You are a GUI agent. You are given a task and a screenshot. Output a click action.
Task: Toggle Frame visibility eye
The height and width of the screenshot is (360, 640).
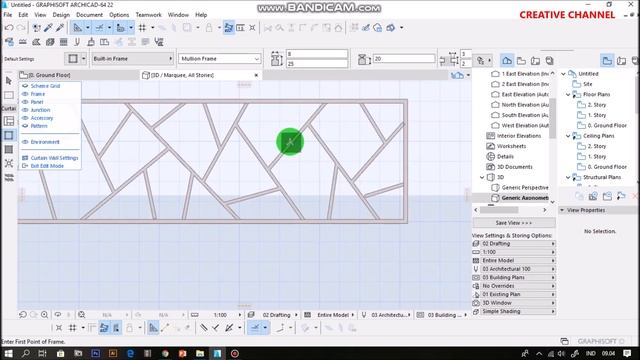tap(25, 94)
